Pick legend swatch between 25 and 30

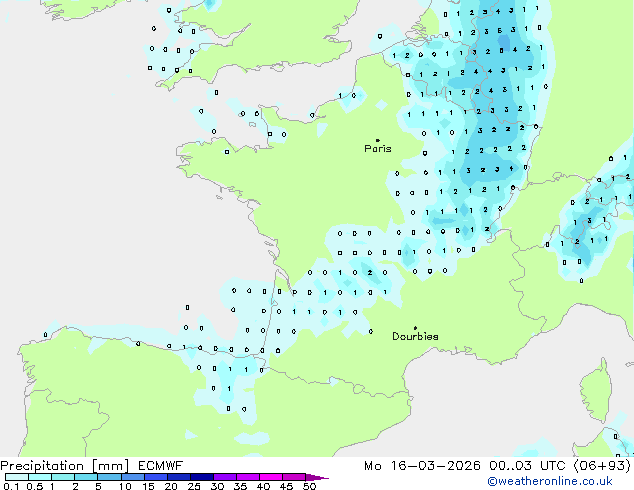(202, 477)
